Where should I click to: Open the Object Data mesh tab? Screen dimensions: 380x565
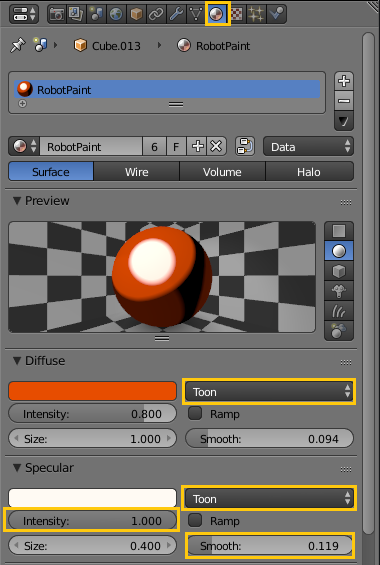click(x=196, y=14)
